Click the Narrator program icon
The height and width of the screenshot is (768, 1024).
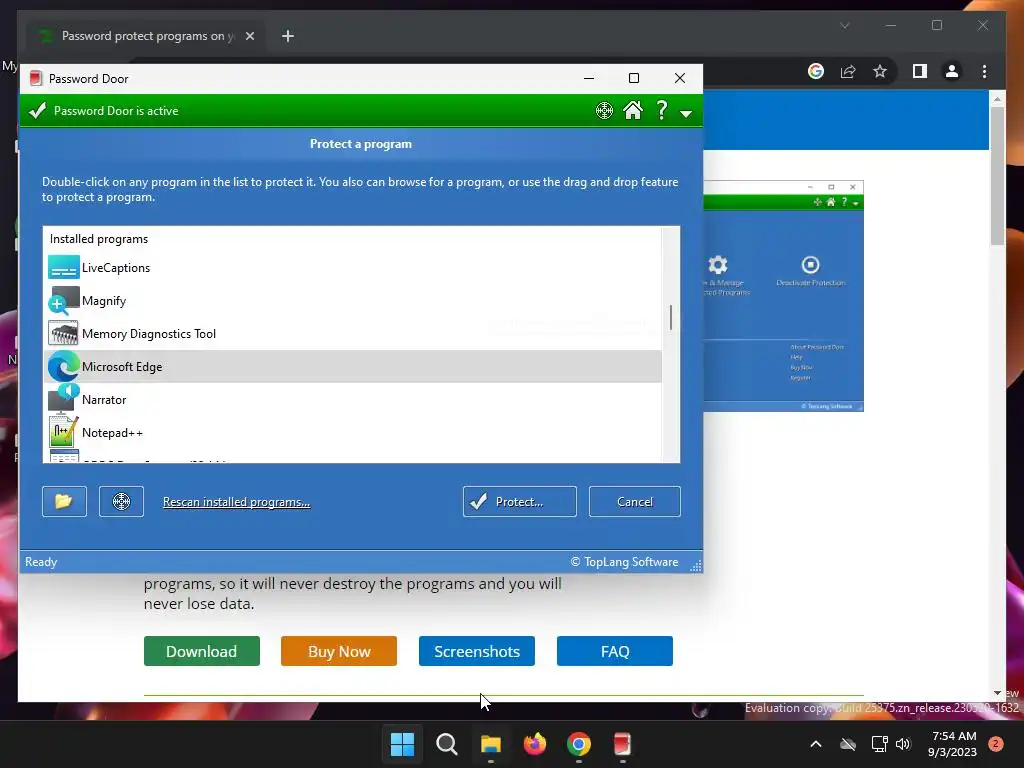[x=63, y=400]
